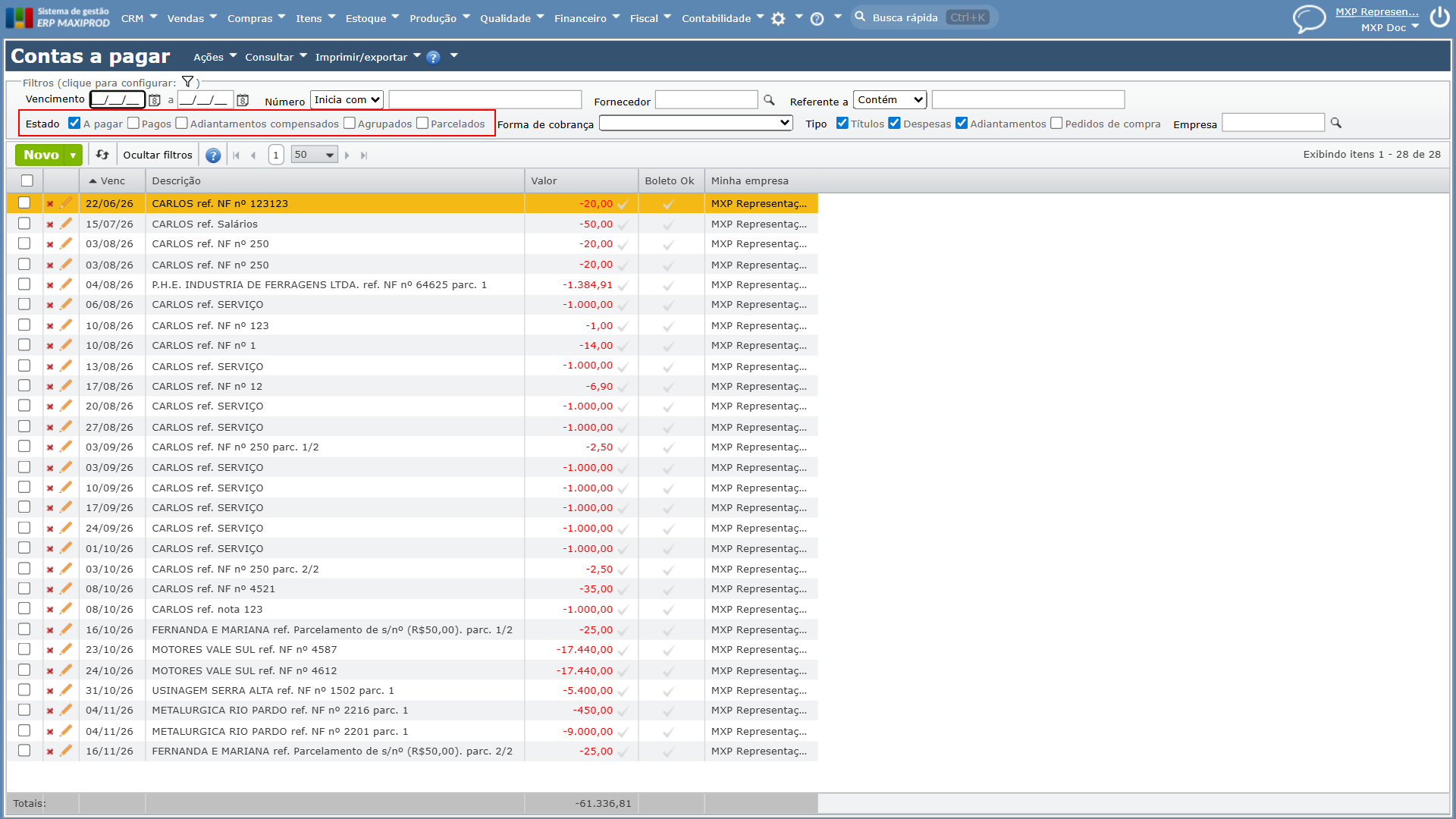Click the power logout icon
1456x819 pixels.
click(x=1439, y=17)
